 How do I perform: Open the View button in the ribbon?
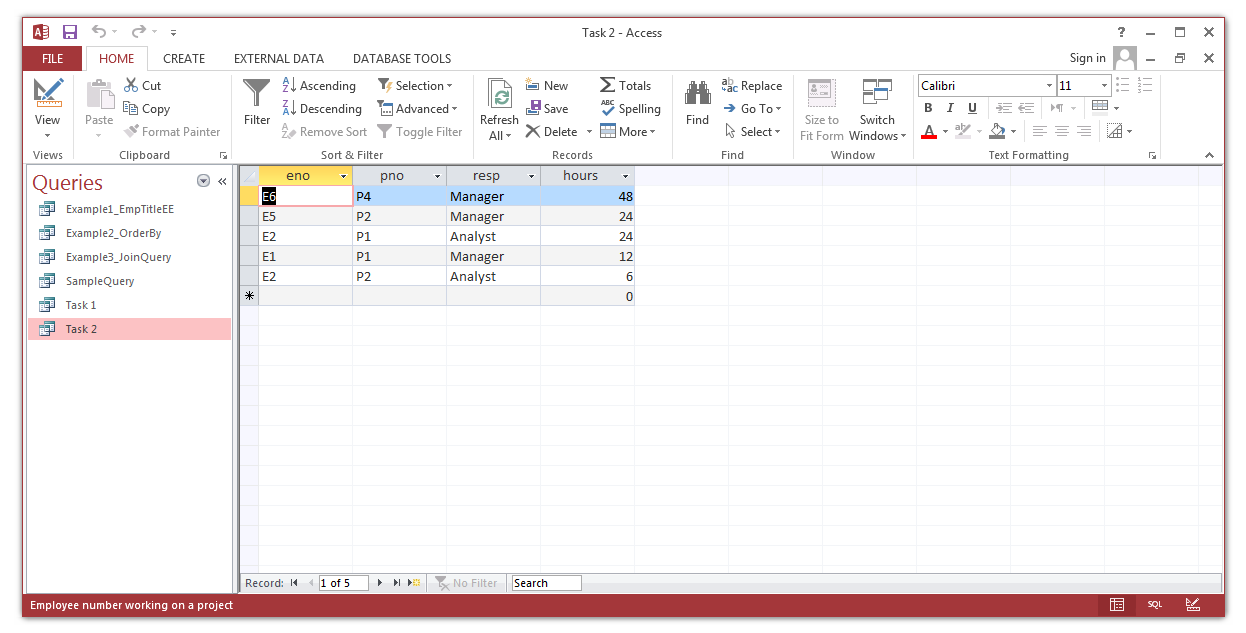pos(47,110)
